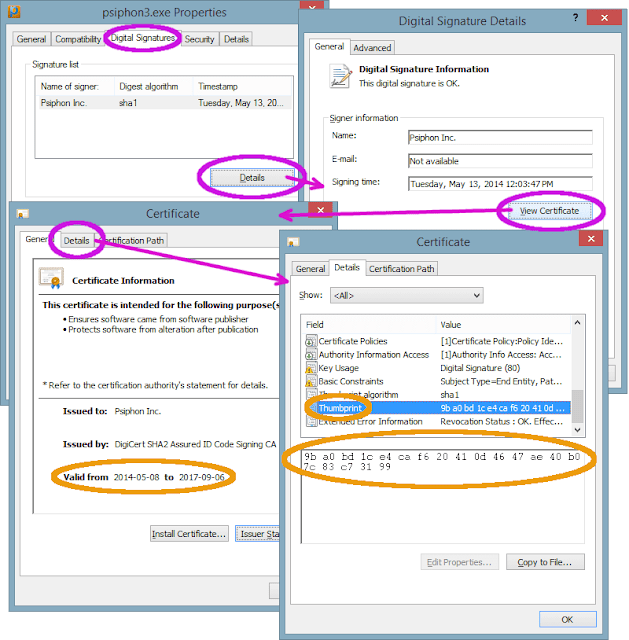Click the help question mark in Digital Signature Details
Viewport: 629px width, 640px height.
(575, 18)
